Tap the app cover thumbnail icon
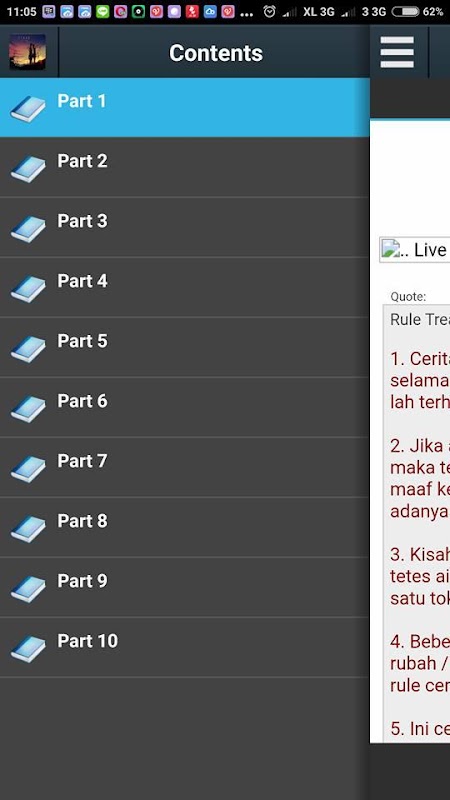The image size is (450, 800). coord(28,52)
